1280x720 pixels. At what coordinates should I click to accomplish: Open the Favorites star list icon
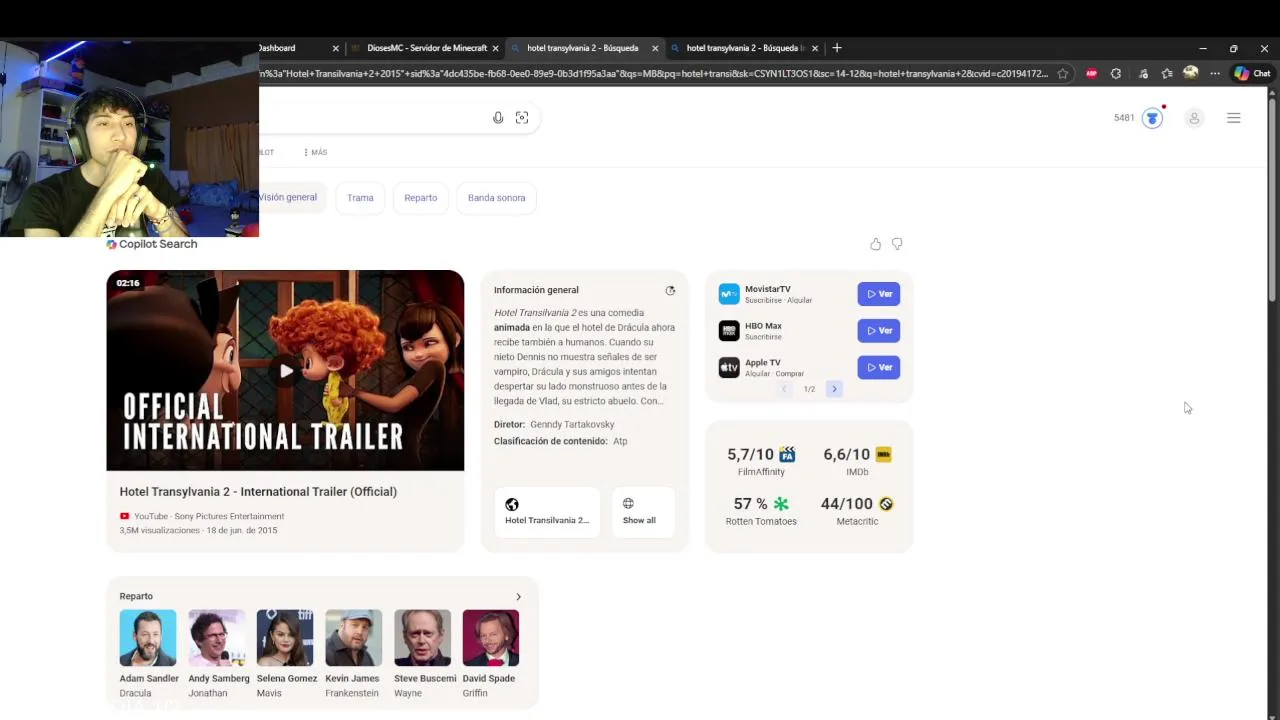(x=1167, y=74)
